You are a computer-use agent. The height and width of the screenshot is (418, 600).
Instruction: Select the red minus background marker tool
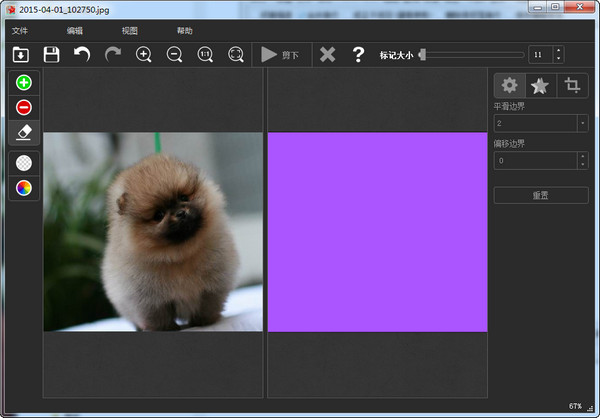click(x=24, y=108)
